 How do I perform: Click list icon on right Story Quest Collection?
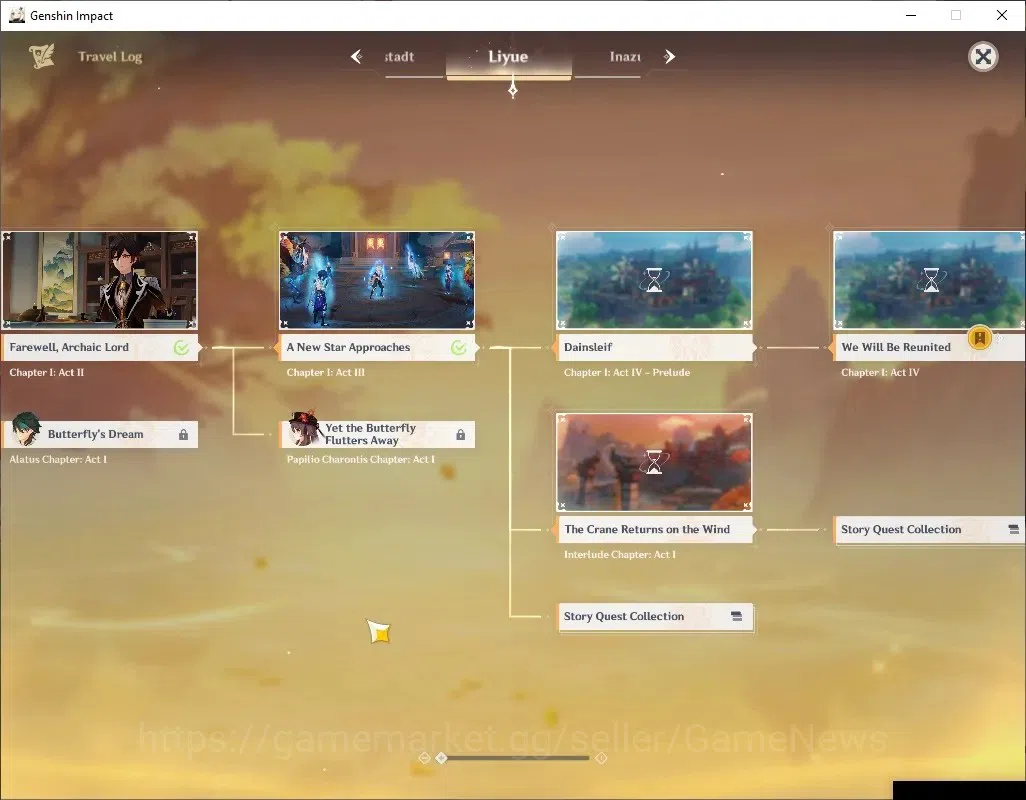tap(1014, 529)
